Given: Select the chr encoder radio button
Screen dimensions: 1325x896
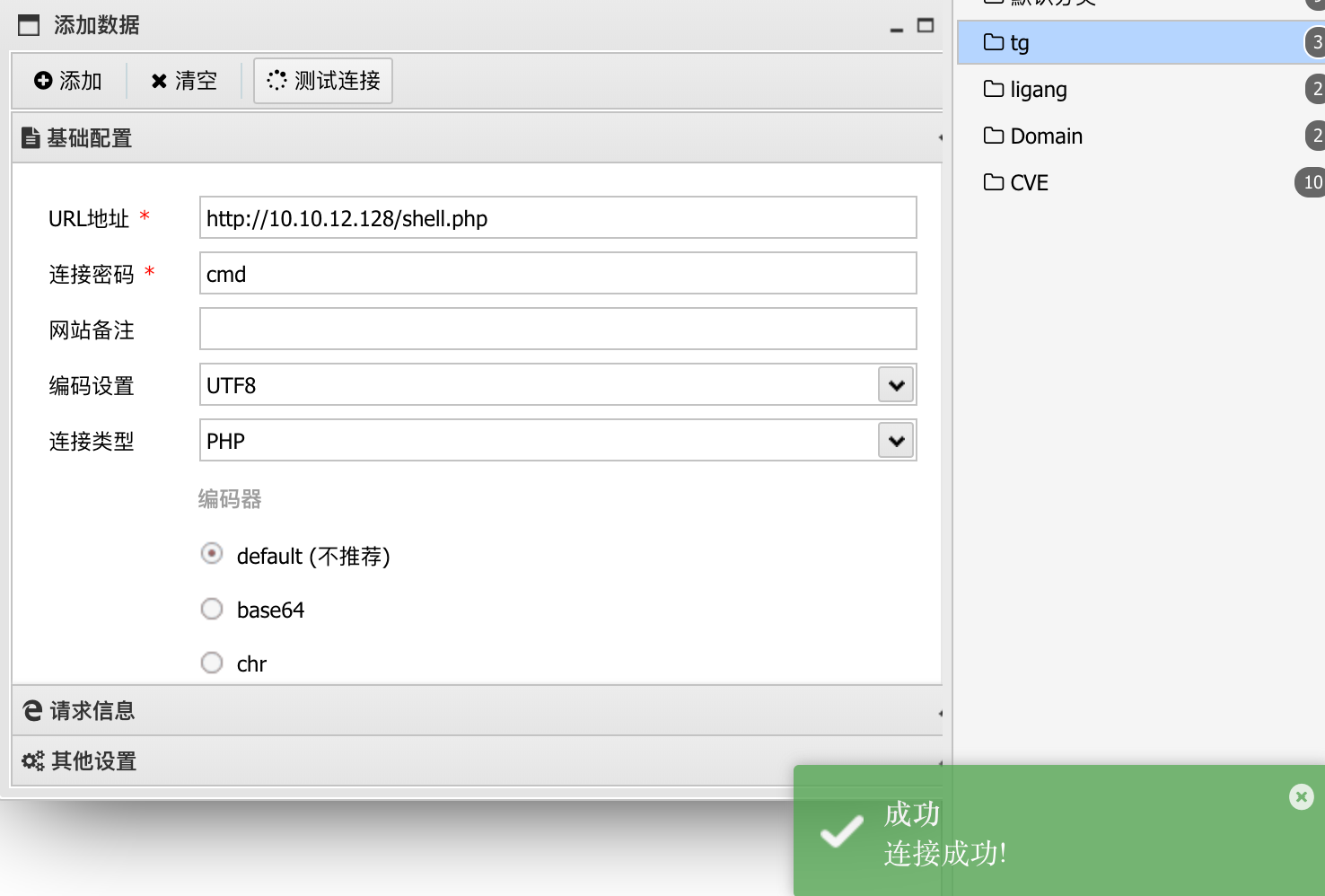Looking at the screenshot, I should [212, 663].
